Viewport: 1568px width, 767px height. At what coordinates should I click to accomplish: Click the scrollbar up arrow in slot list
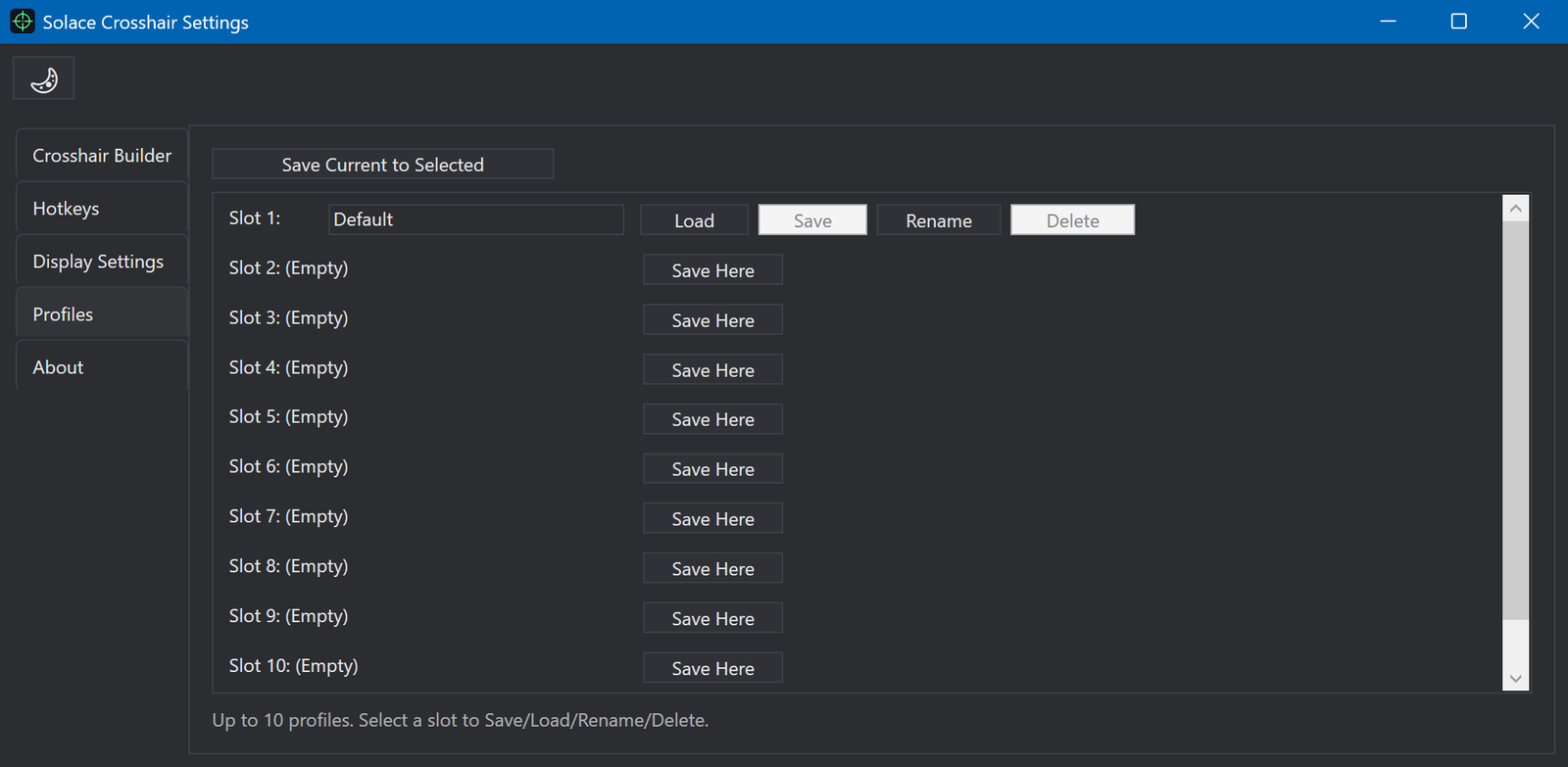pos(1515,208)
